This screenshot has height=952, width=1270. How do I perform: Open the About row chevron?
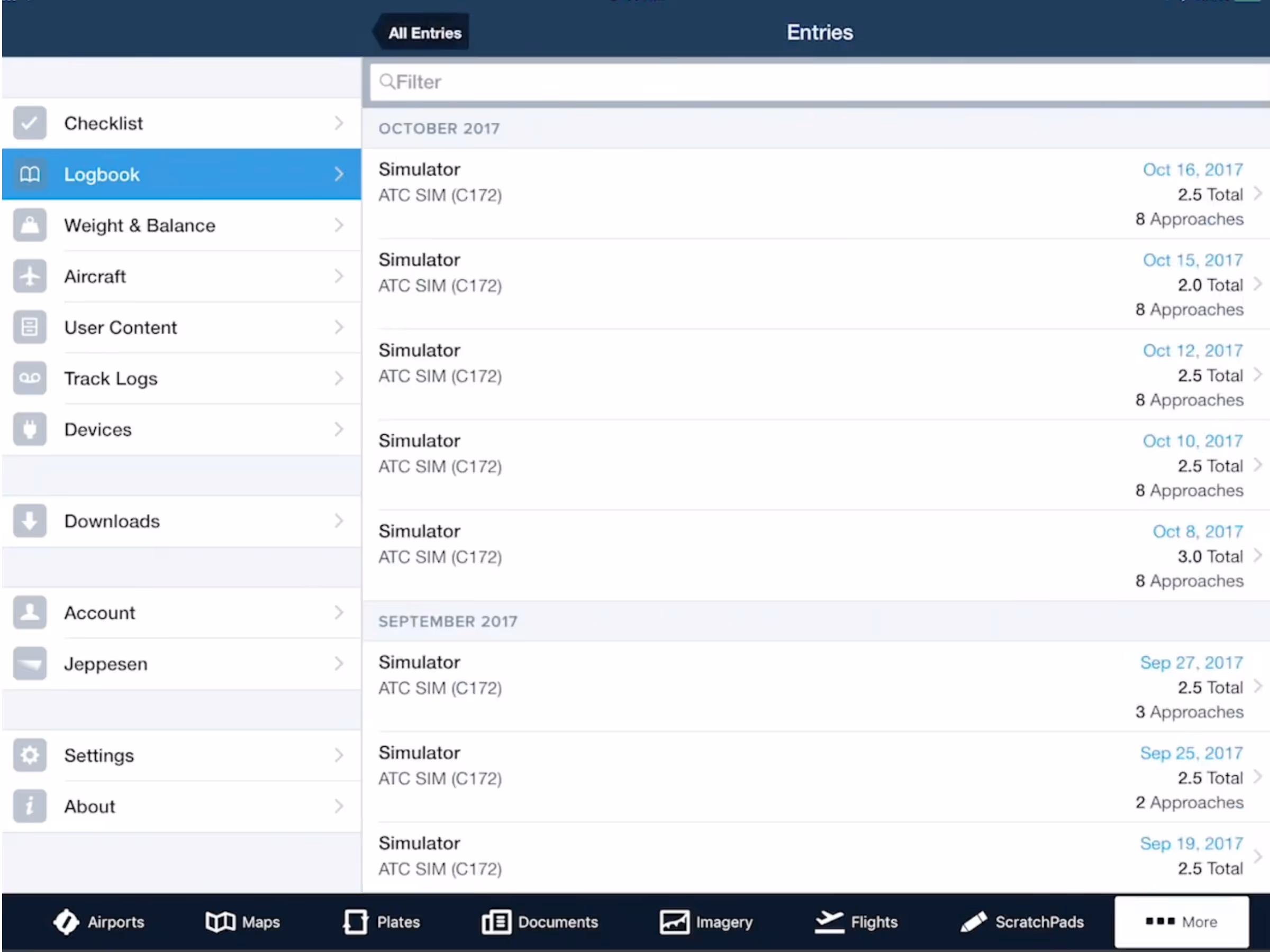pos(339,805)
